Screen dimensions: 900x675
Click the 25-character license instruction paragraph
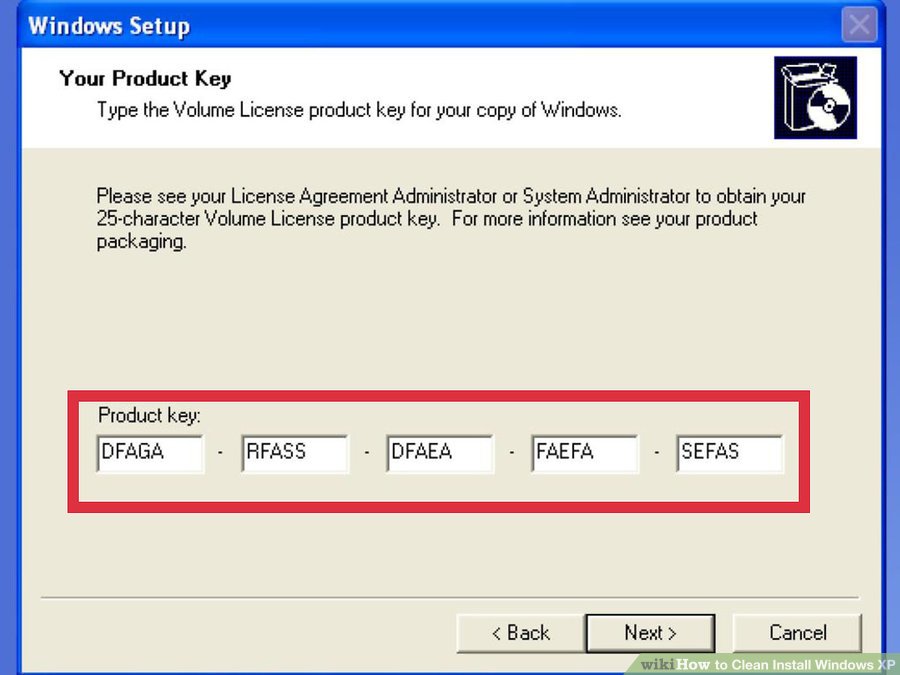click(450, 218)
